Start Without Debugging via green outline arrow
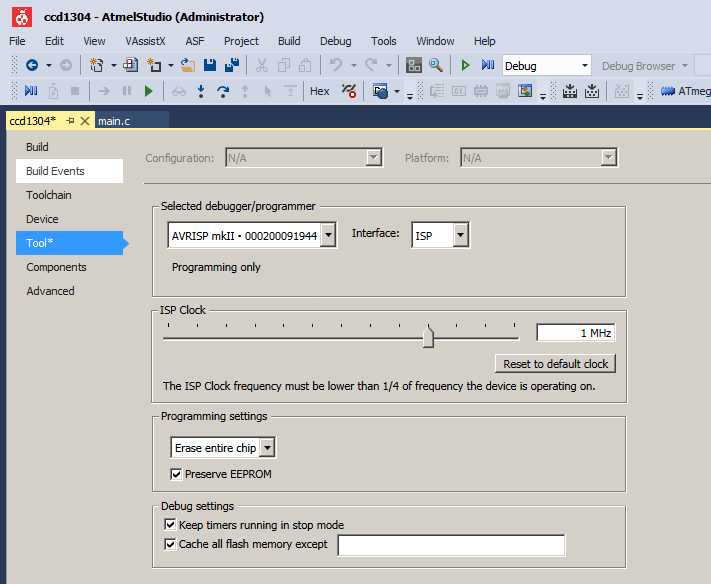 point(465,65)
